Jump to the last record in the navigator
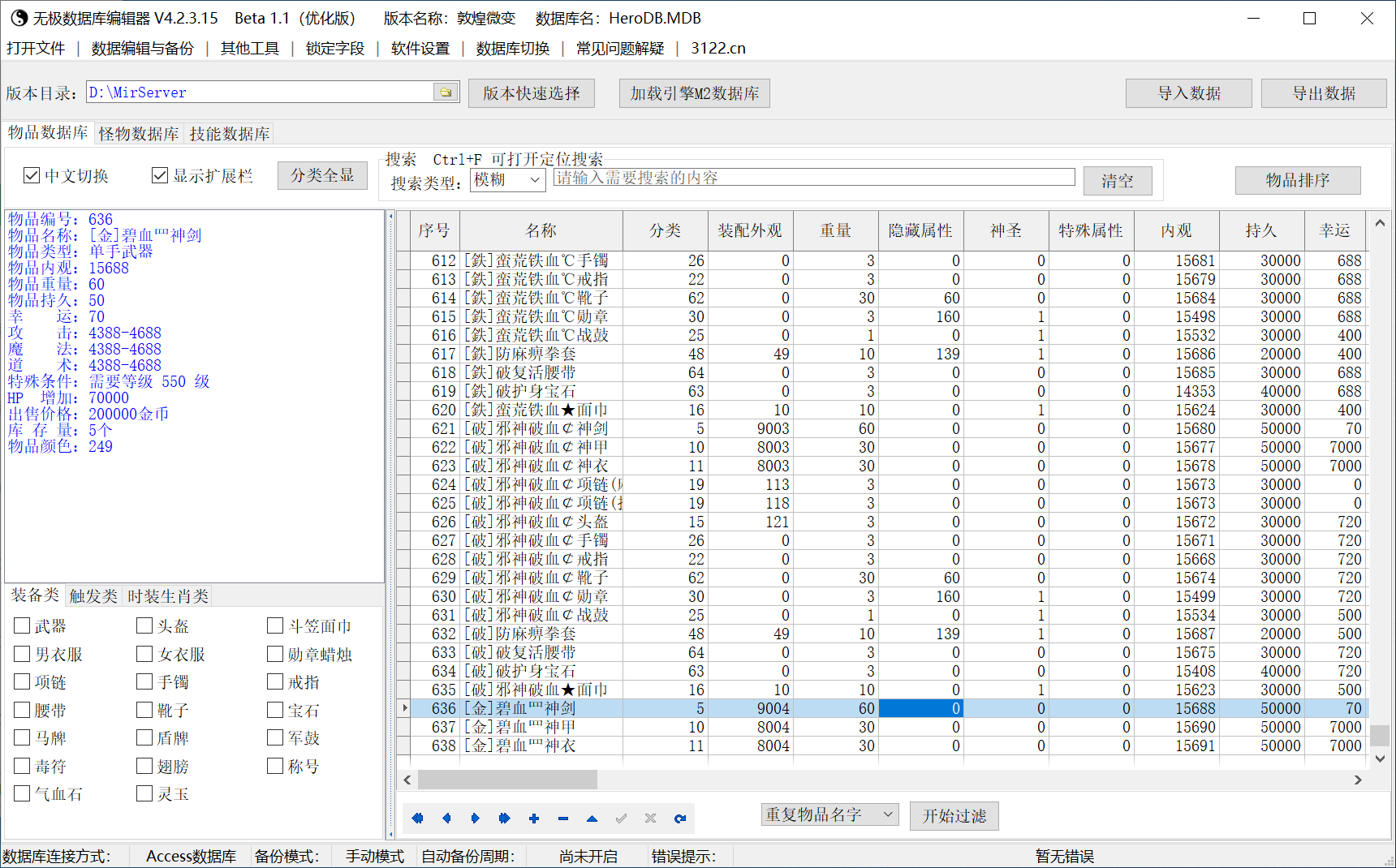 504,819
